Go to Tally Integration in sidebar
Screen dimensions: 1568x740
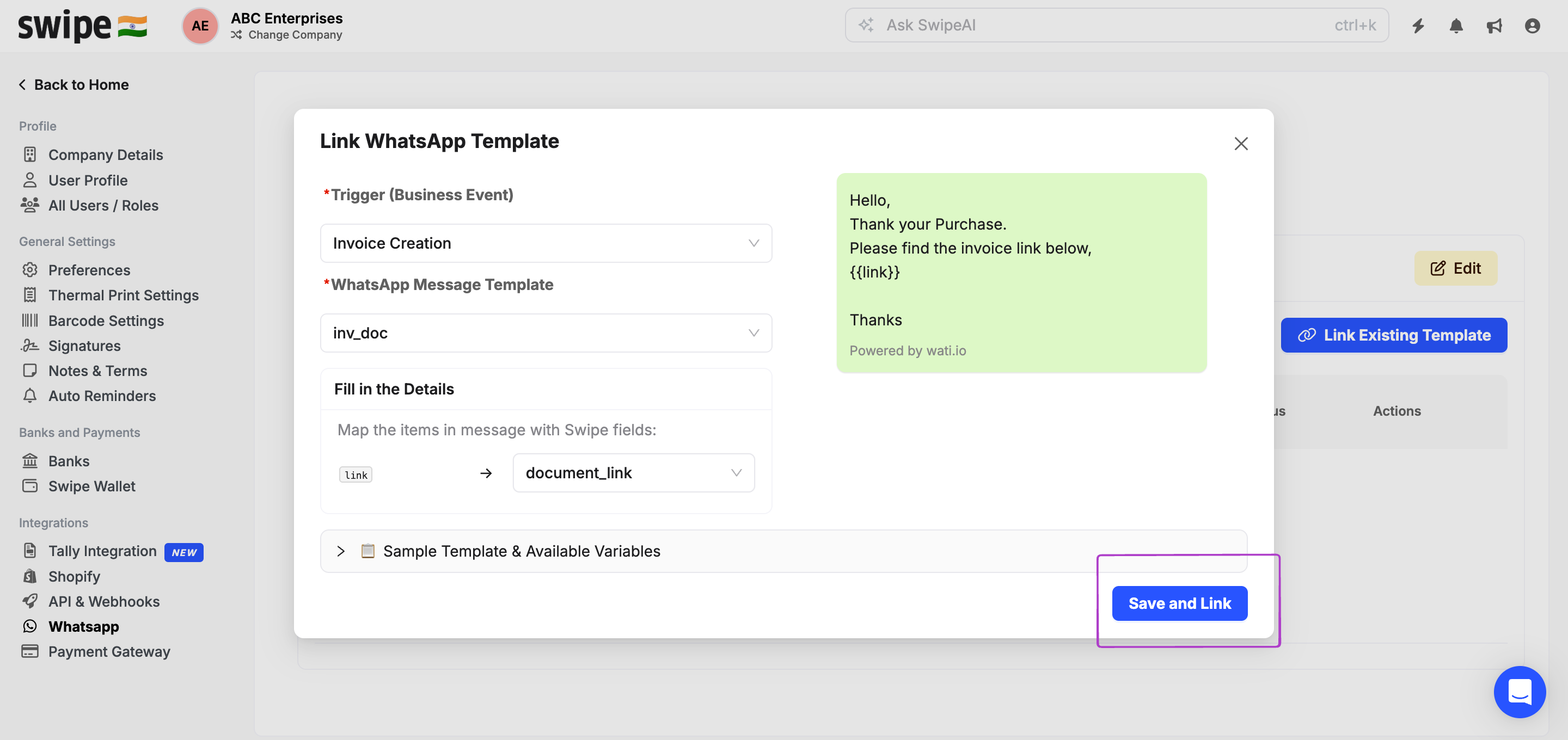click(x=102, y=551)
